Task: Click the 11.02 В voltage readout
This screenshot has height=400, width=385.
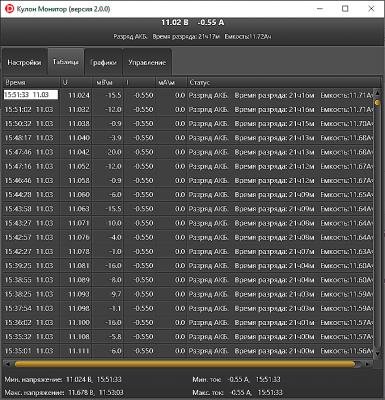Action: pyautogui.click(x=175, y=23)
